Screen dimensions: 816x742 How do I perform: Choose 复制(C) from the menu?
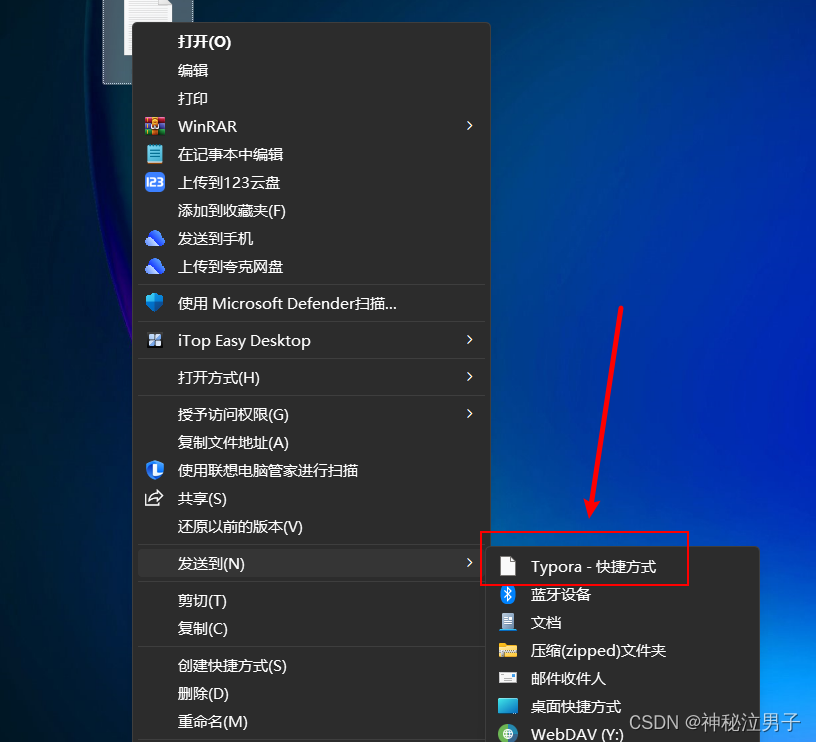[x=312, y=629]
